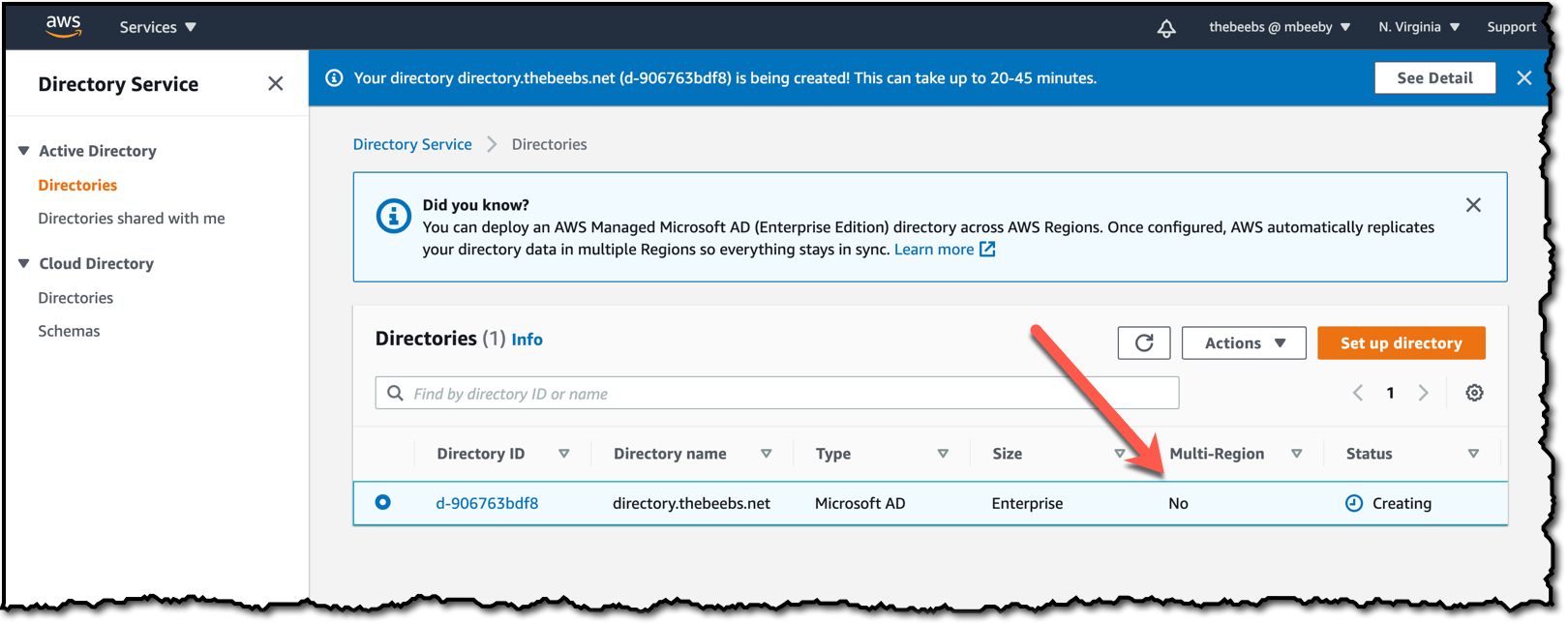Close the Did you know info box
The height and width of the screenshot is (623, 1568).
(1473, 205)
